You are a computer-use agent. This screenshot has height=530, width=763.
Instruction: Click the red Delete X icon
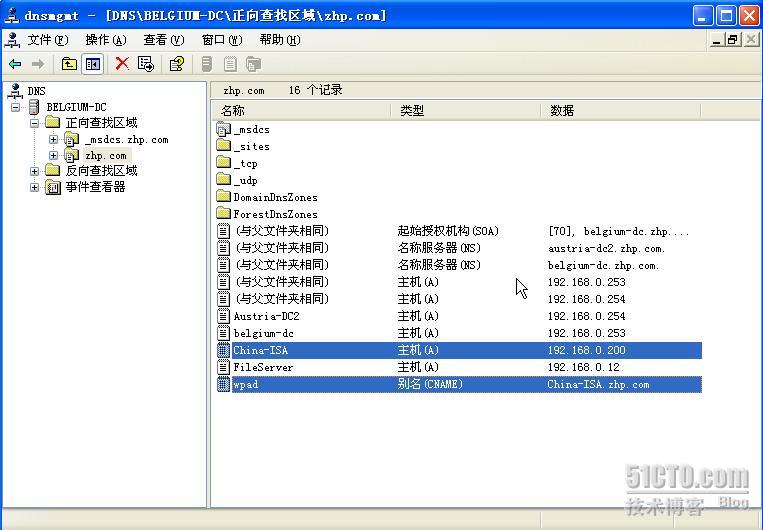pyautogui.click(x=122, y=63)
